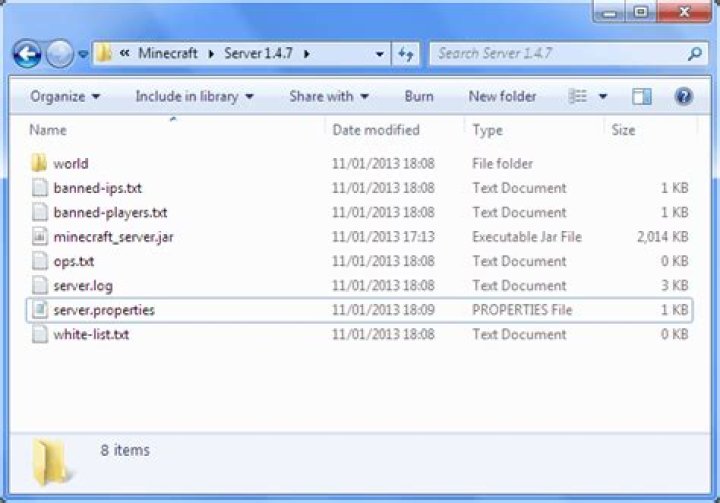
Task: Click the world folder name
Action: click(71, 164)
